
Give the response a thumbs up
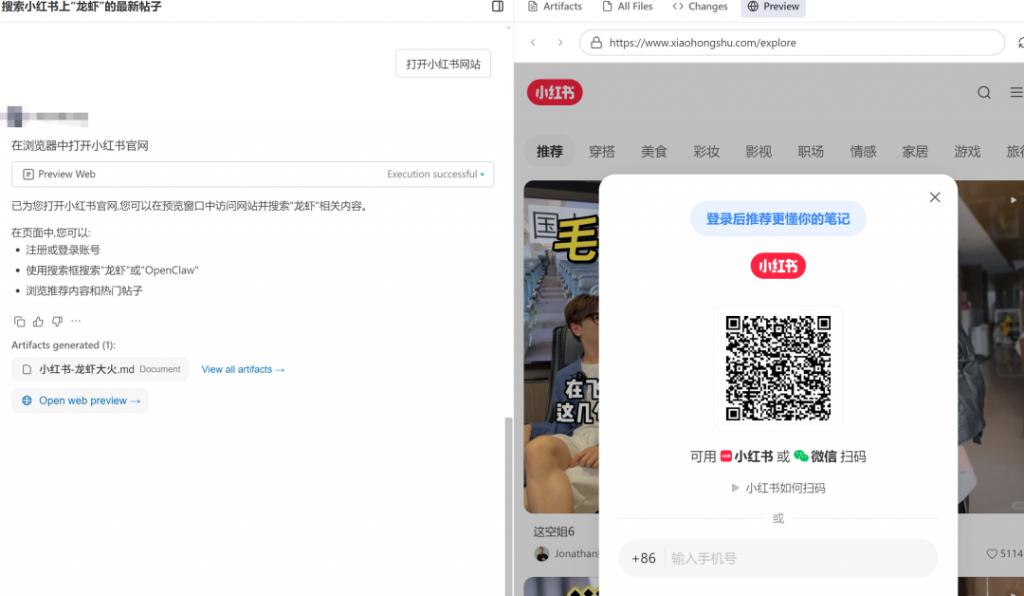point(38,322)
